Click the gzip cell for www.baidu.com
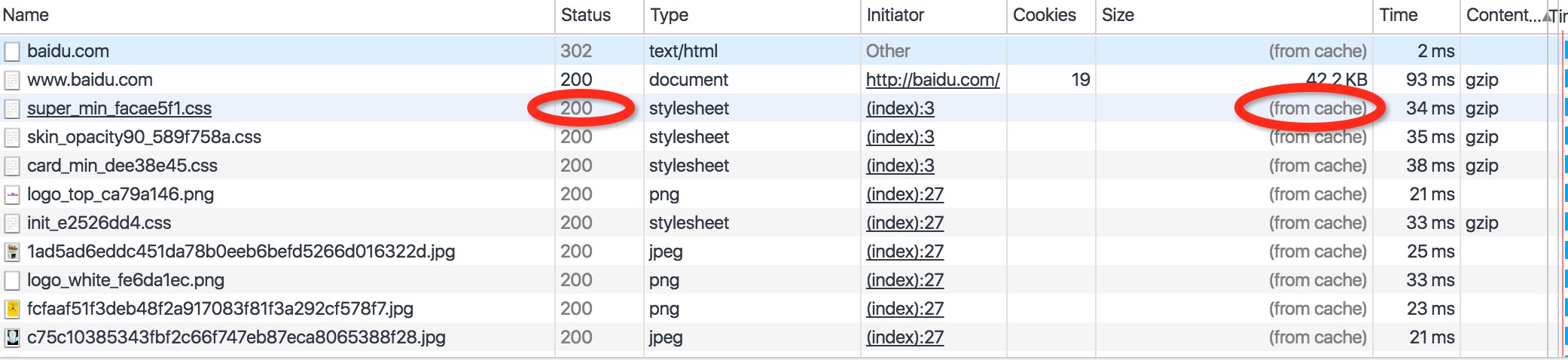 1481,80
